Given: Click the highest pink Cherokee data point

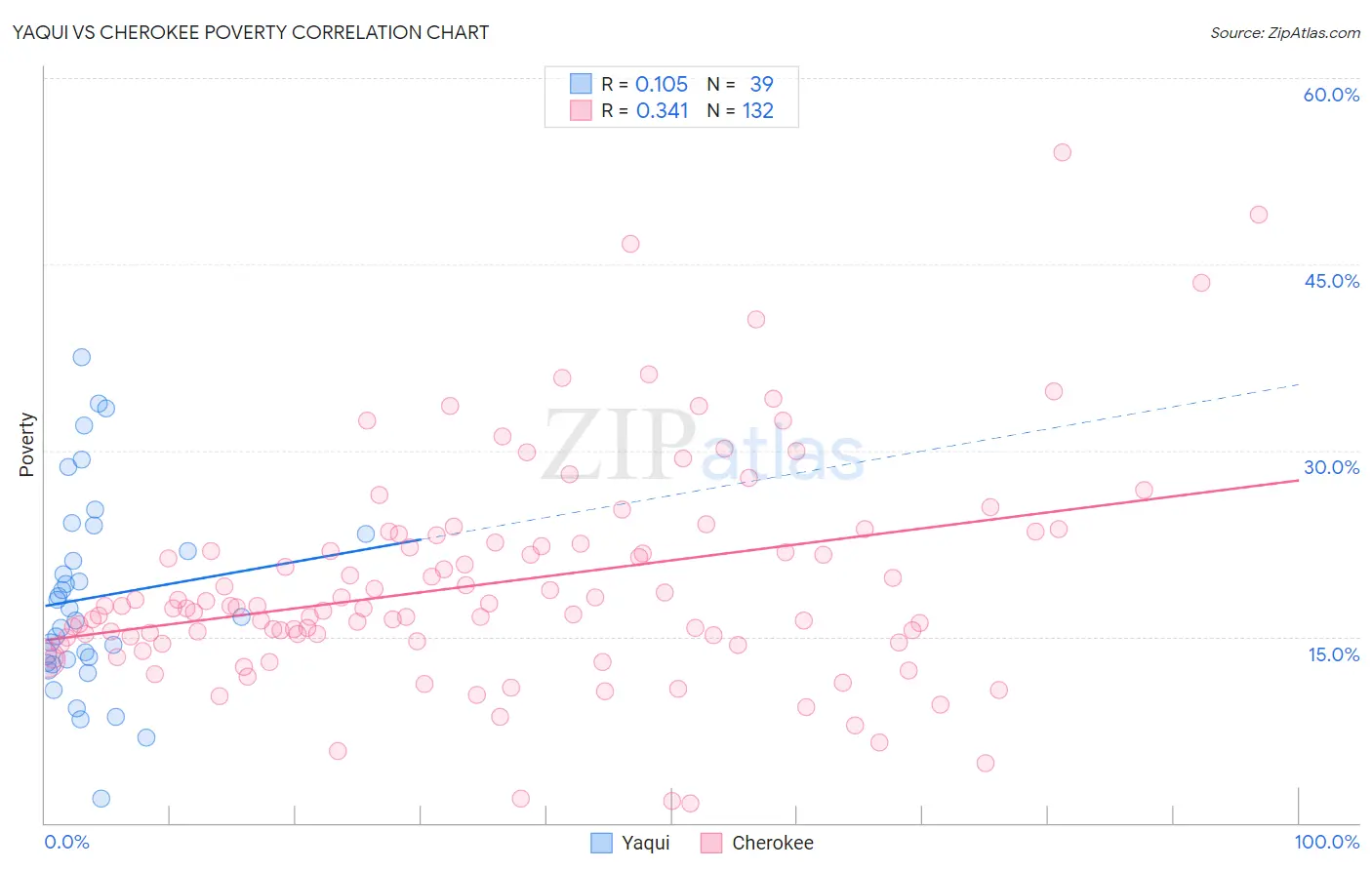Looking at the screenshot, I should (1063, 152).
